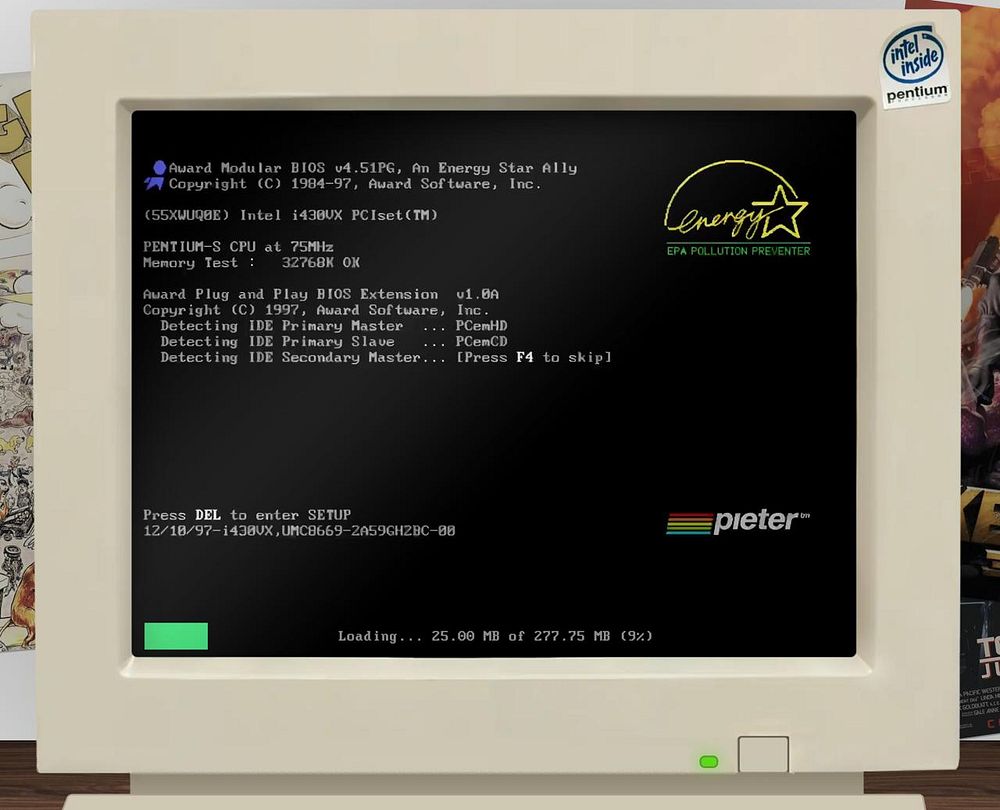Click the game box right of the monitor
This screenshot has height=810, width=1000.
[979, 370]
